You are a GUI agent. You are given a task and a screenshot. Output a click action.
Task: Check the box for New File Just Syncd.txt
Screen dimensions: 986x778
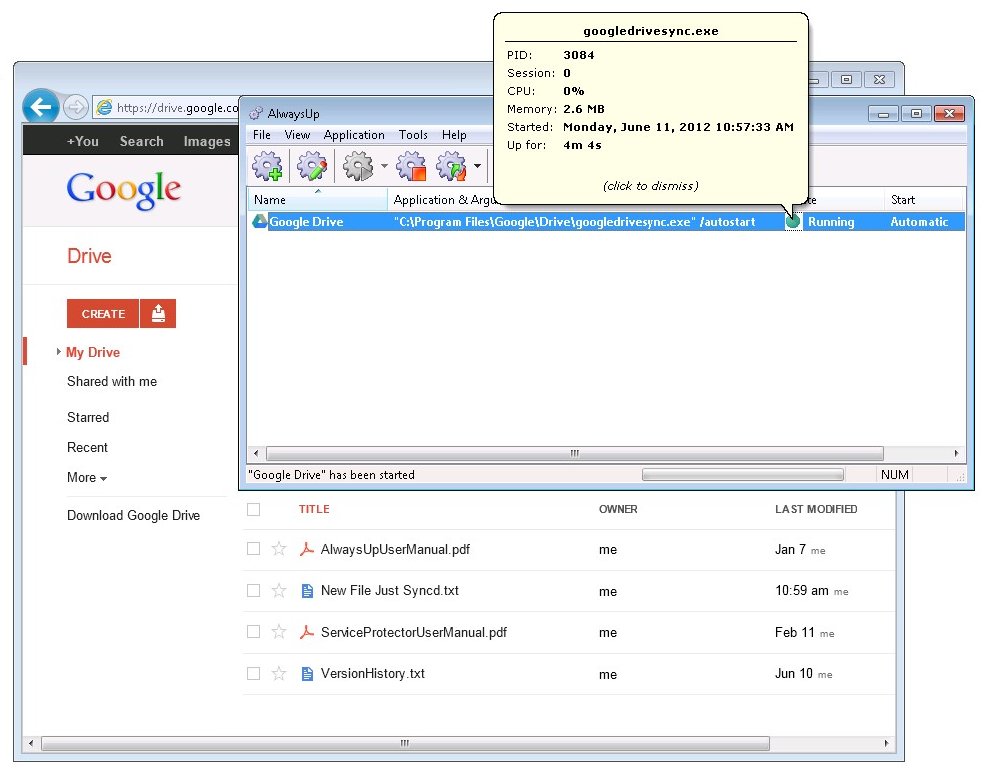253,591
